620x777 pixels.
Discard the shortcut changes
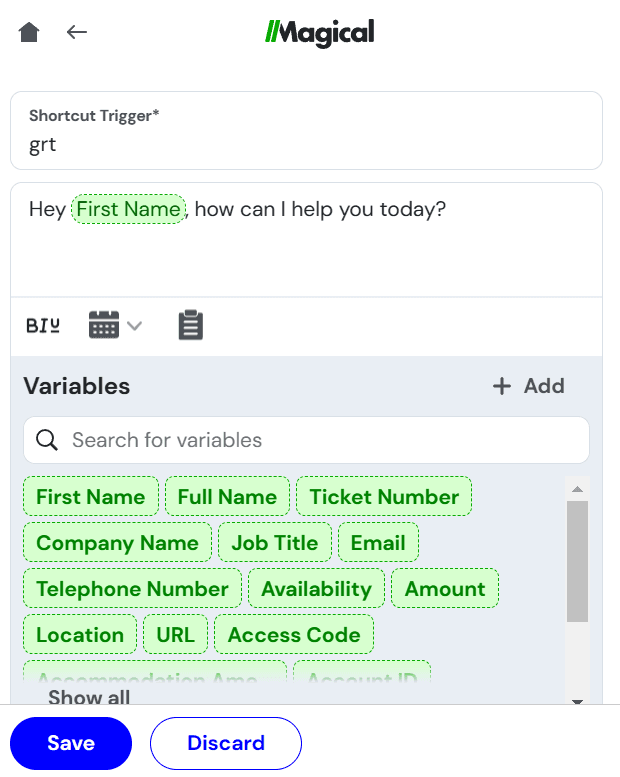[x=226, y=743]
